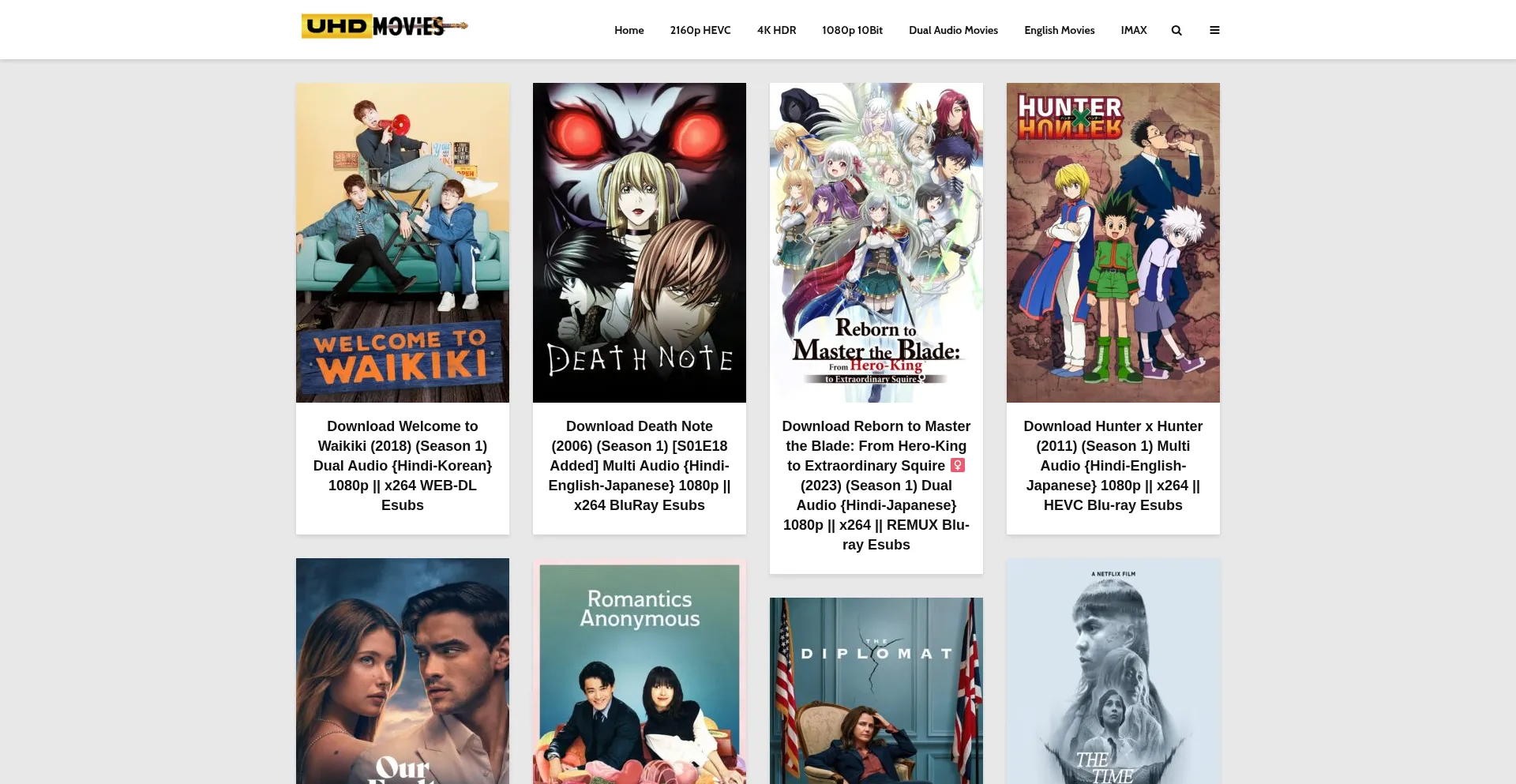Open the search magnifier icon

(x=1176, y=31)
